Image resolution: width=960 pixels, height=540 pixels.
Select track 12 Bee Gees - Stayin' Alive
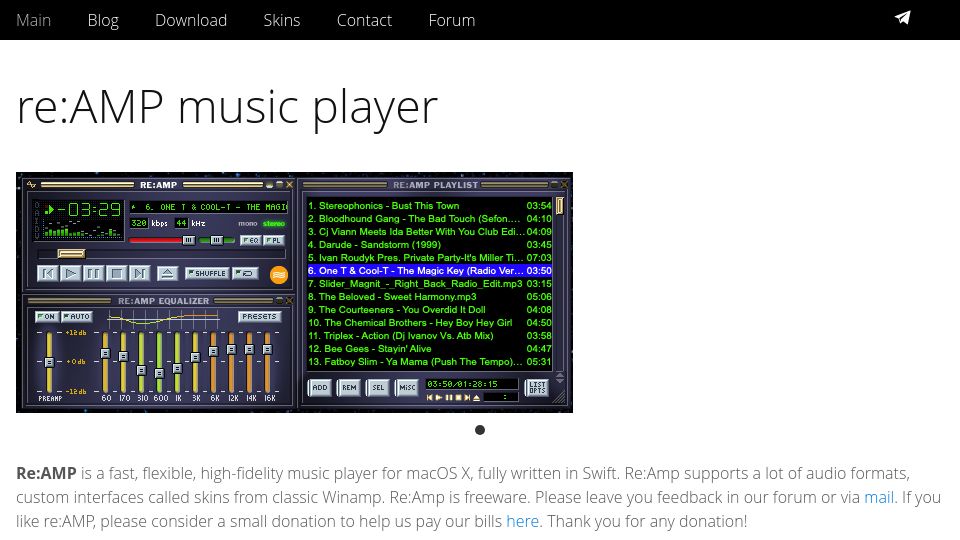[x=429, y=348]
